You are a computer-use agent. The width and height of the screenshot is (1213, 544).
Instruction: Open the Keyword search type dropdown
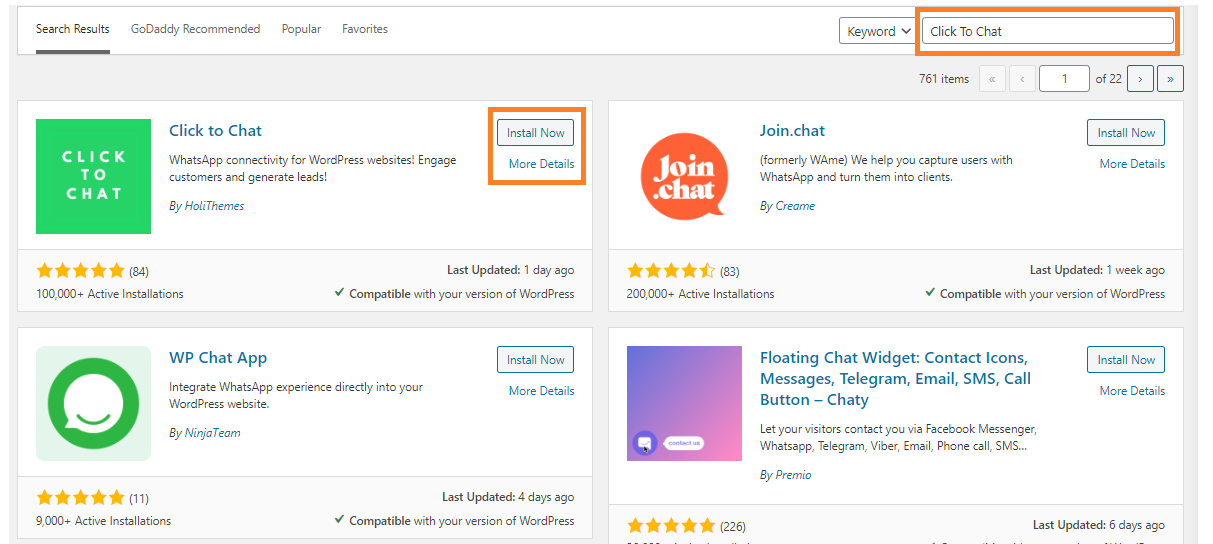pyautogui.click(x=878, y=31)
